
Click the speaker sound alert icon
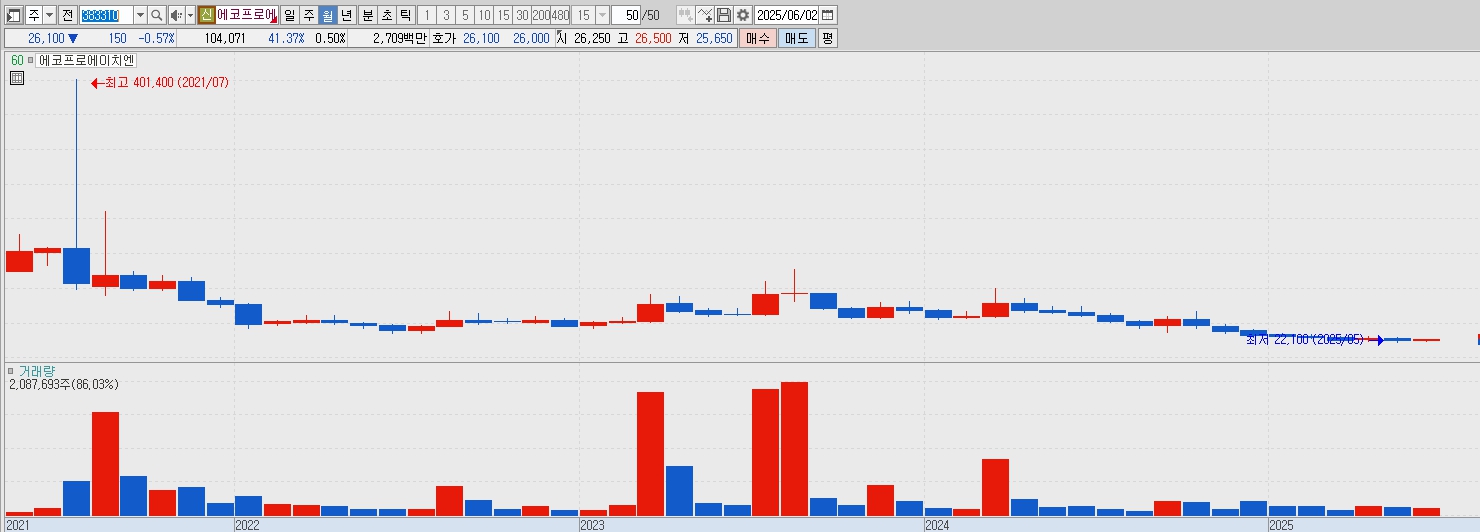[x=176, y=15]
